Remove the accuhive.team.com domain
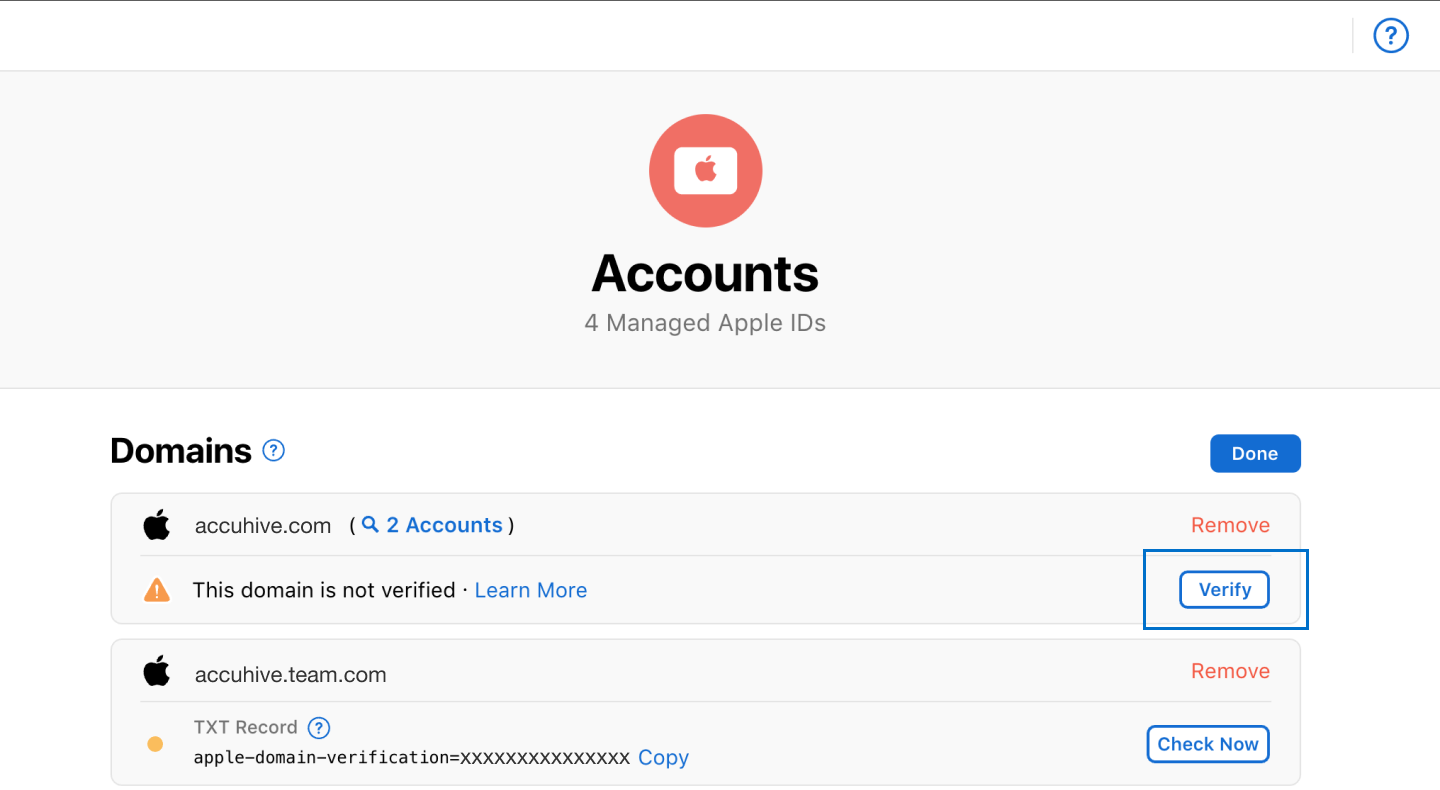The width and height of the screenshot is (1440, 790). pyautogui.click(x=1230, y=671)
